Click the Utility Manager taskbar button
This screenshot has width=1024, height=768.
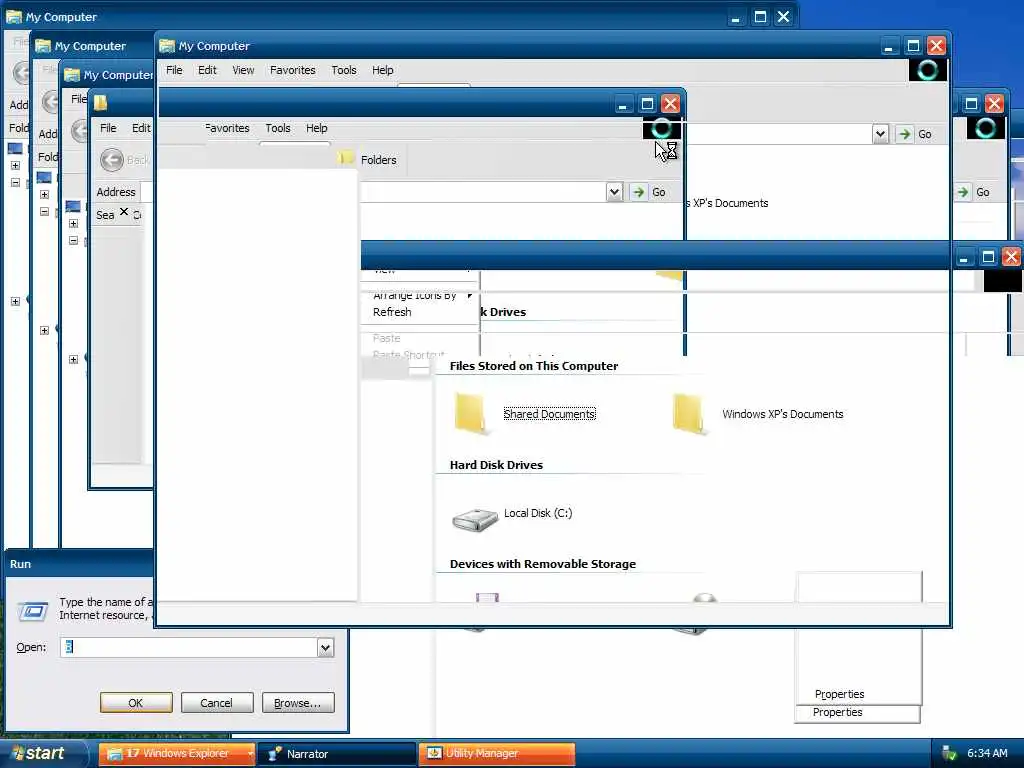496,754
